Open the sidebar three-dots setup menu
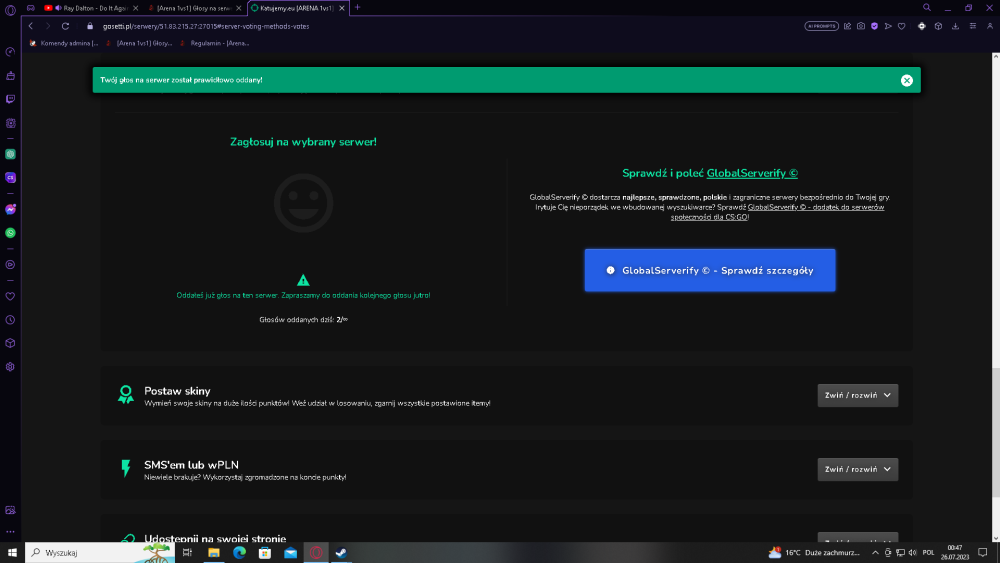The width and height of the screenshot is (1000, 563). click(10, 531)
